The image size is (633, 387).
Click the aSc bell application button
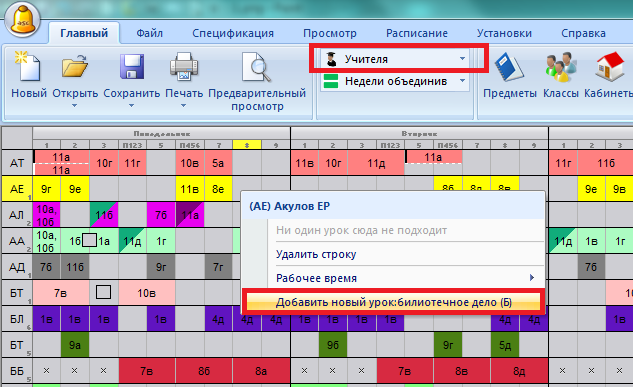pyautogui.click(x=23, y=19)
